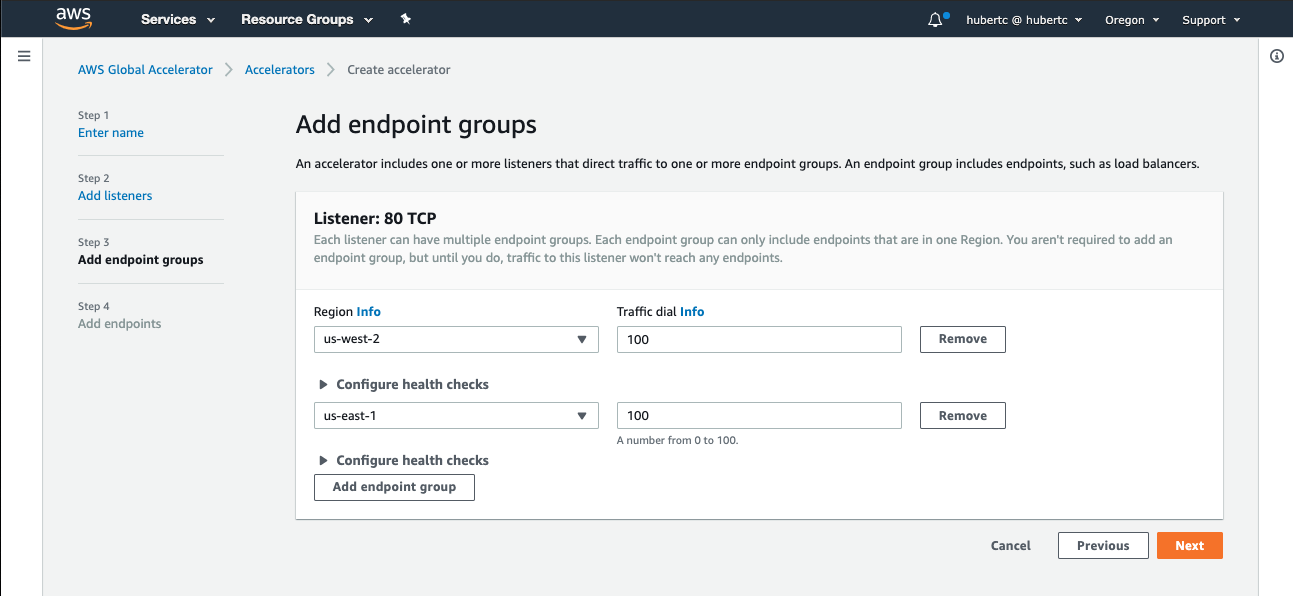Open the notifications bell
Image resolution: width=1293 pixels, height=596 pixels.
936,20
